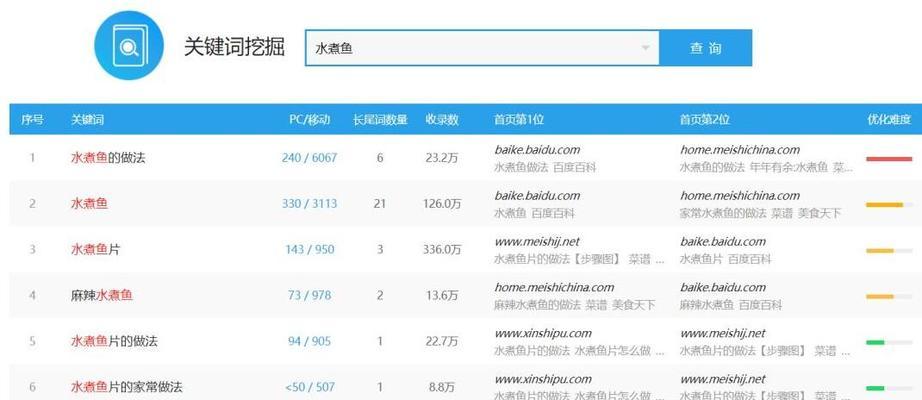922x400 pixels.
Task: Open the search box dropdown arrow
Action: tap(646, 48)
